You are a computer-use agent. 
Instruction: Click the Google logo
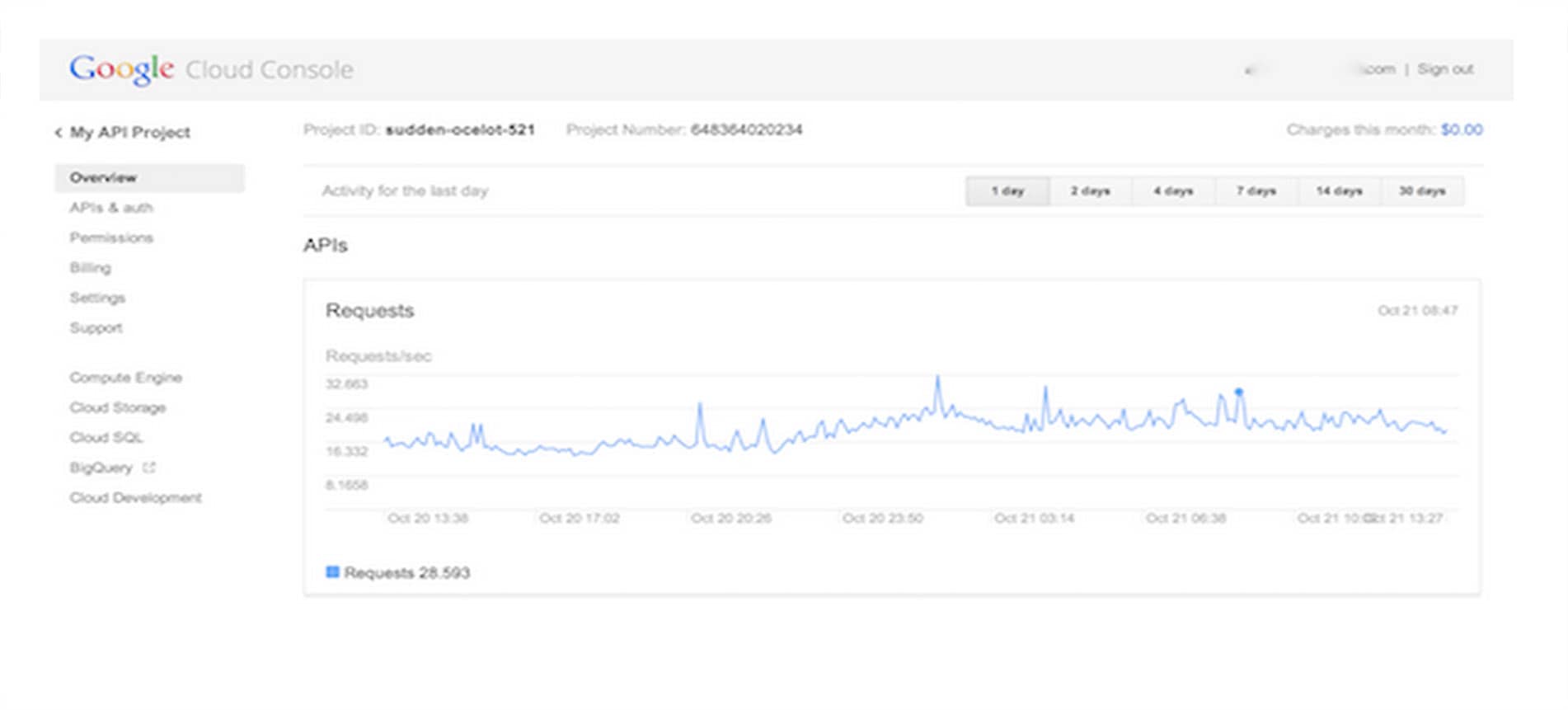pos(121,69)
